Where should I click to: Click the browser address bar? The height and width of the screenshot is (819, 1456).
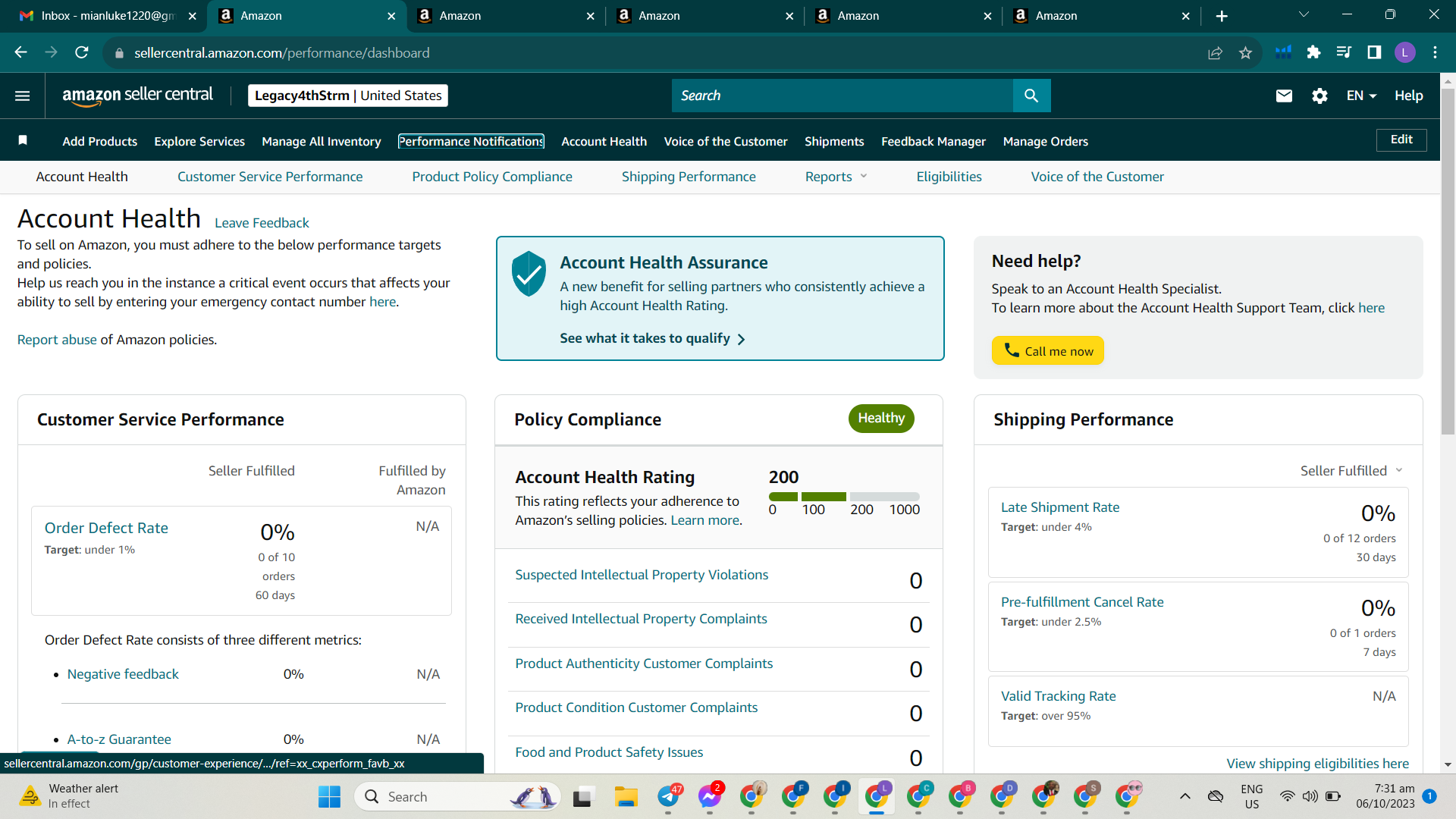pos(660,52)
